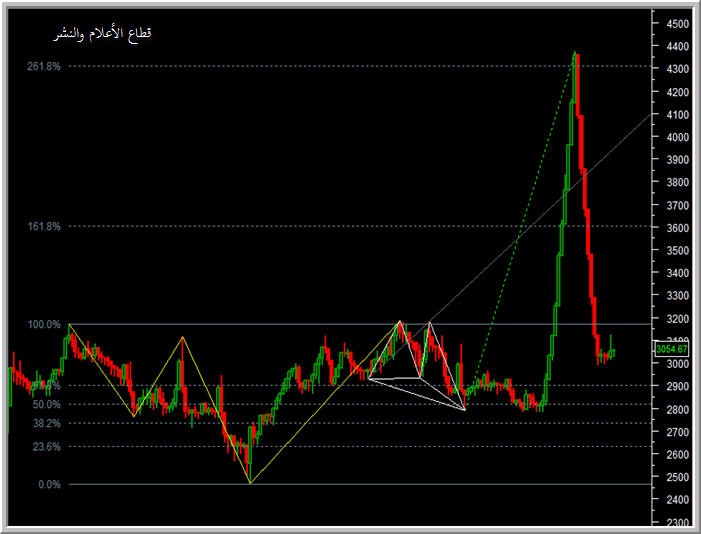Select the 4000 price axis label

pos(676,137)
